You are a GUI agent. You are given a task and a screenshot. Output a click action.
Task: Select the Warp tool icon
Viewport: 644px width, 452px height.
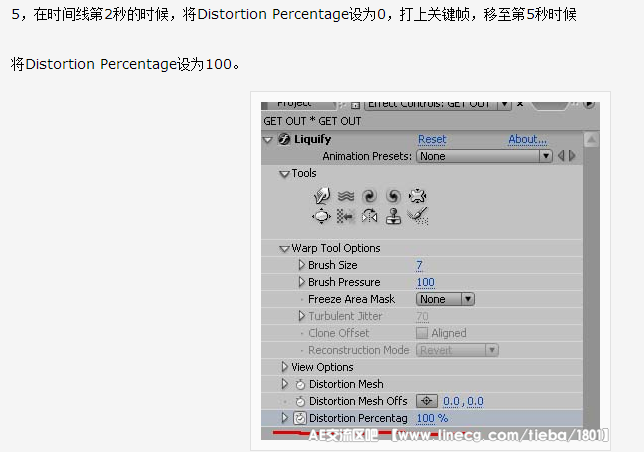(x=322, y=196)
